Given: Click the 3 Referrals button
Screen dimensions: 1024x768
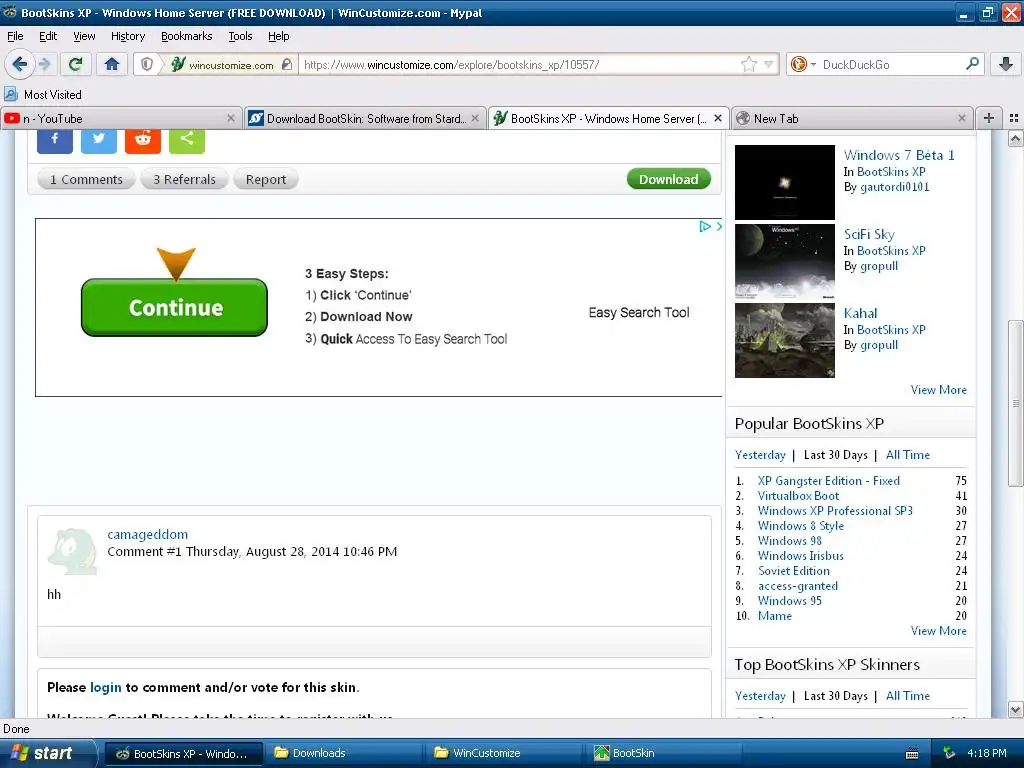Looking at the screenshot, I should pyautogui.click(x=184, y=179).
